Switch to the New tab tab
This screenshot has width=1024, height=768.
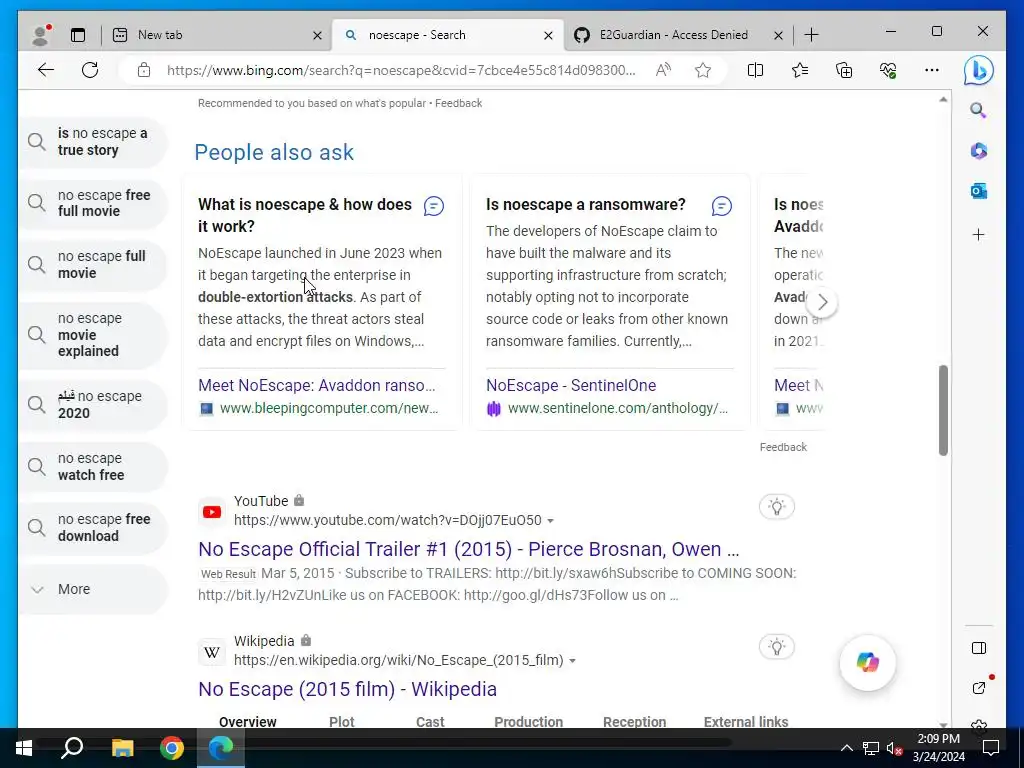[x=216, y=35]
